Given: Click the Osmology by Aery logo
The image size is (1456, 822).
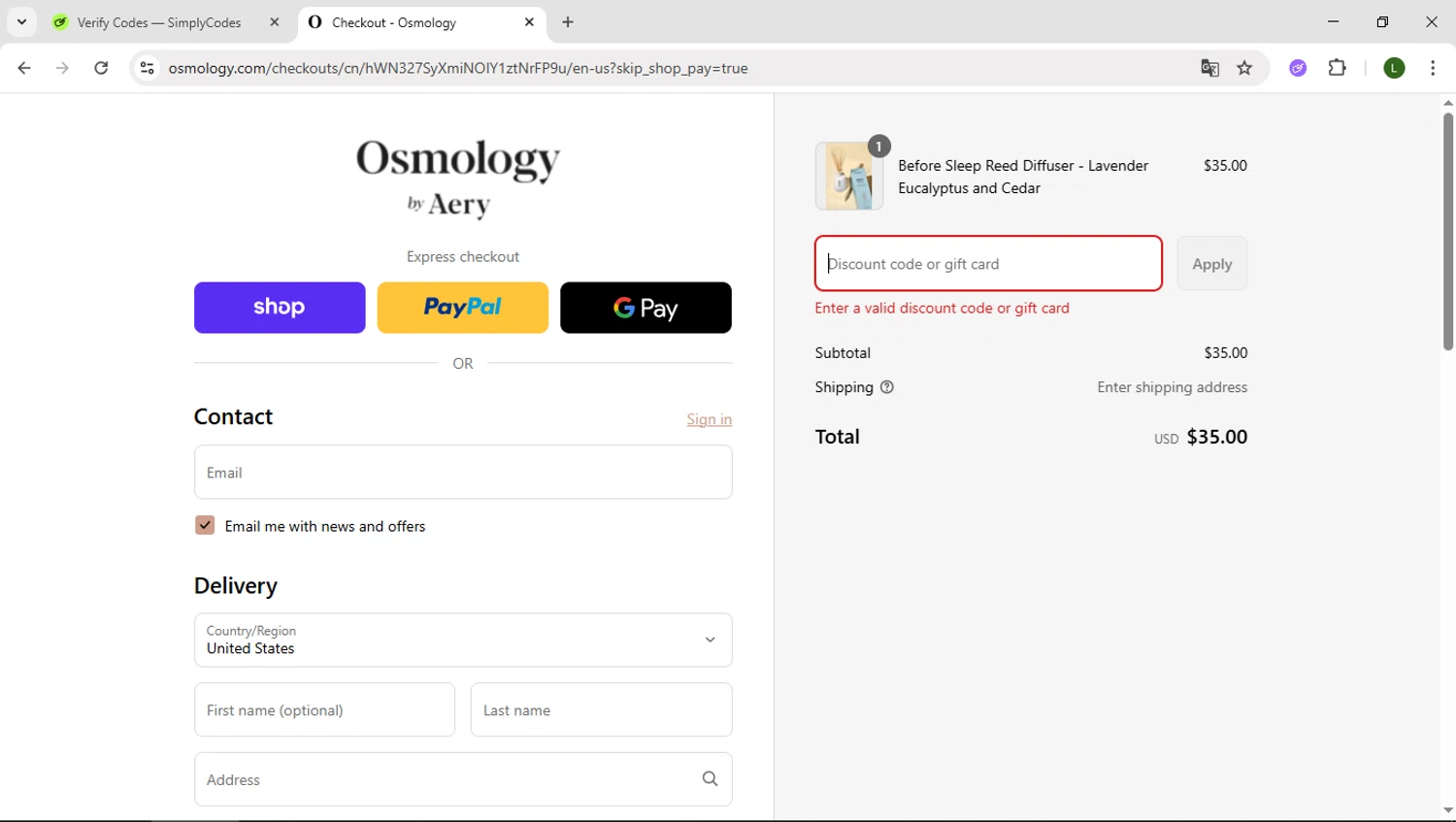Looking at the screenshot, I should pyautogui.click(x=458, y=178).
